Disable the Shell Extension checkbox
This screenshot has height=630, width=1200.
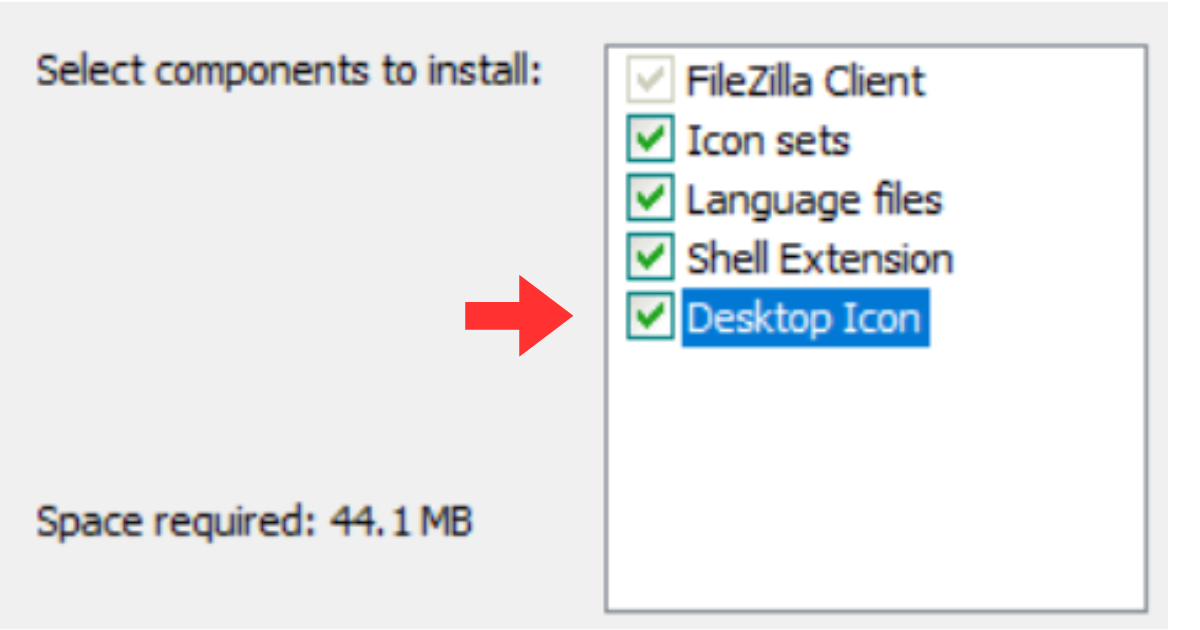click(650, 259)
